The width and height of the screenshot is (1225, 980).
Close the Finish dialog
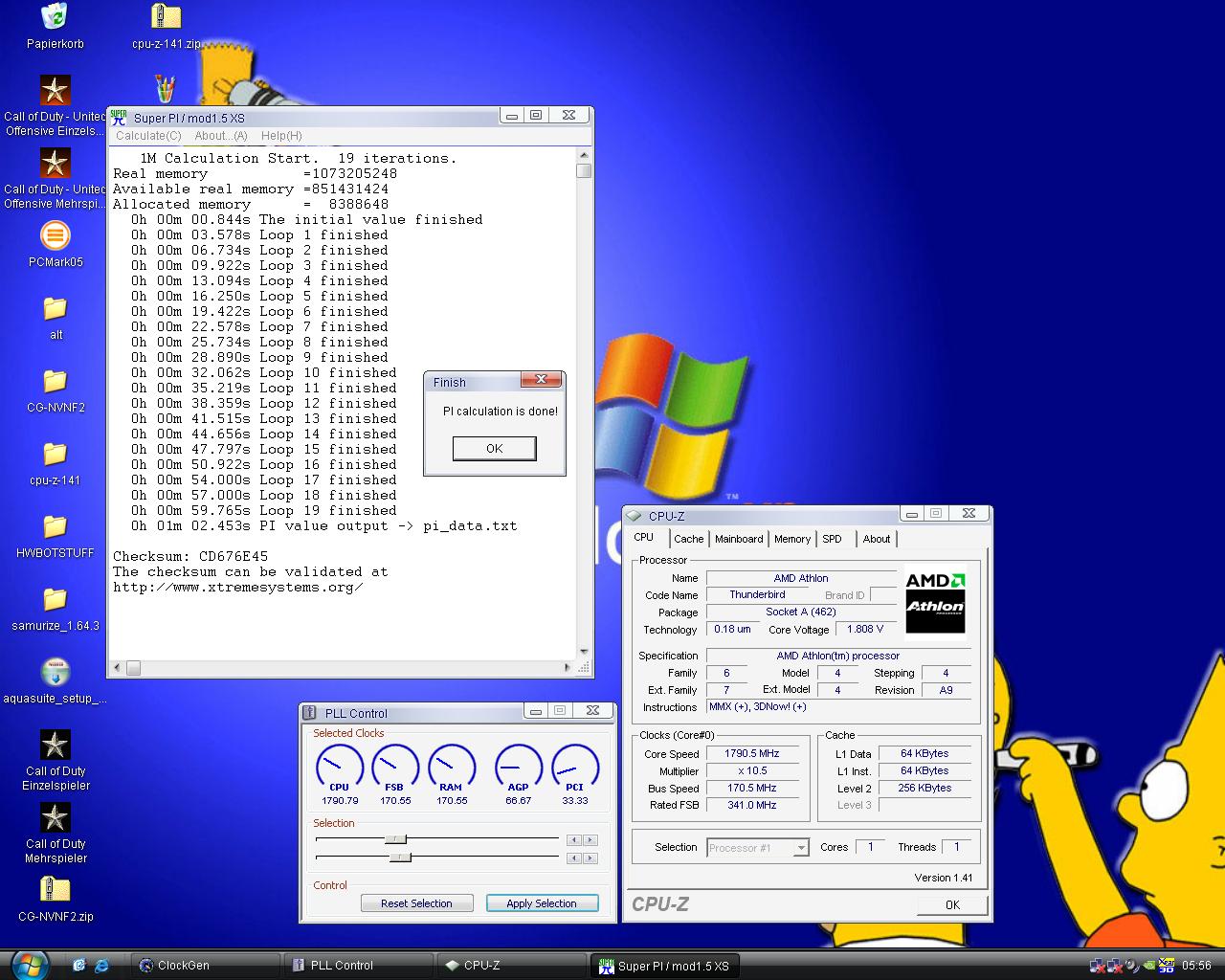(x=541, y=380)
